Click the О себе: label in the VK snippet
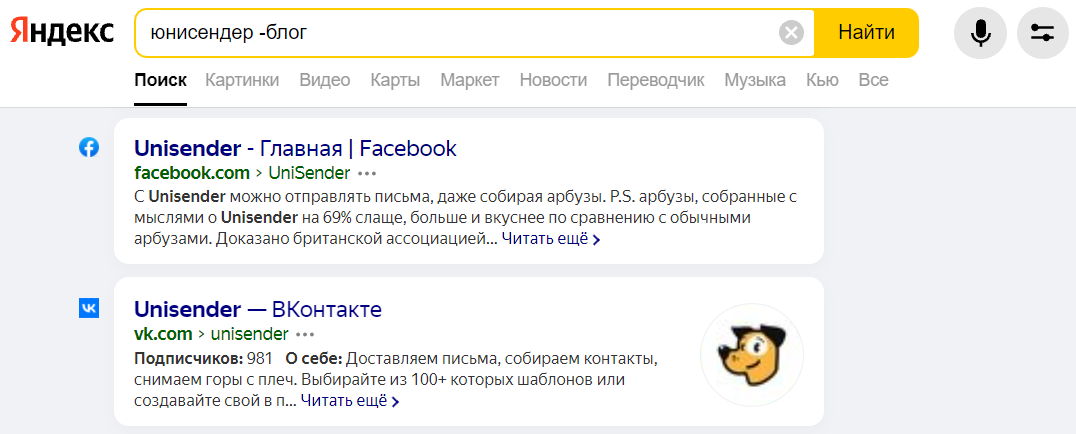Screen dimensions: 1076x434 point(314,358)
